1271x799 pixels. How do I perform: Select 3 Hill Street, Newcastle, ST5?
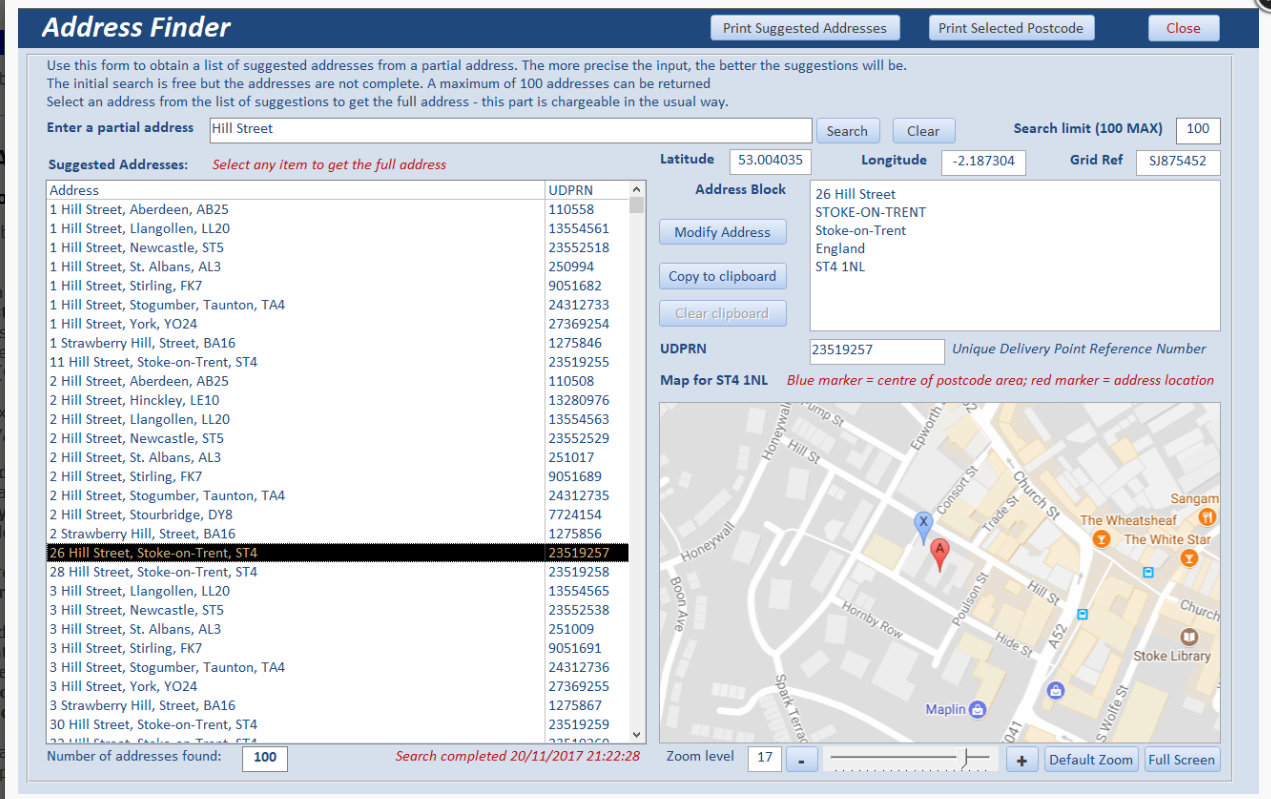[337, 610]
